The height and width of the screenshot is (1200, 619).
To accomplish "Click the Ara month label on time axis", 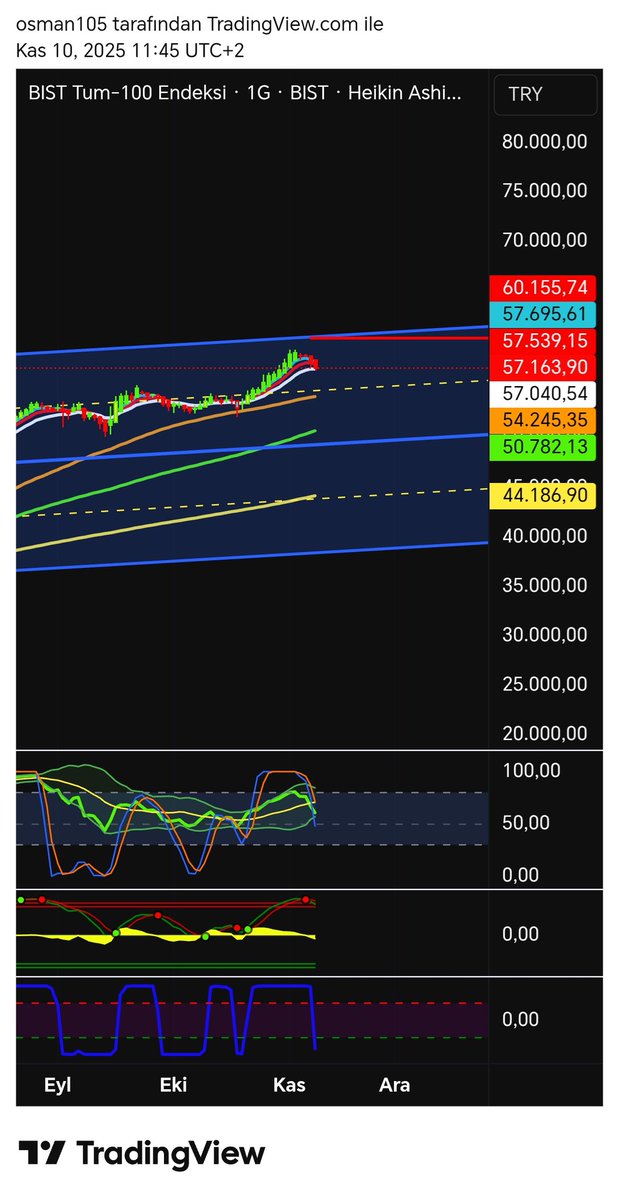I will pyautogui.click(x=395, y=1085).
